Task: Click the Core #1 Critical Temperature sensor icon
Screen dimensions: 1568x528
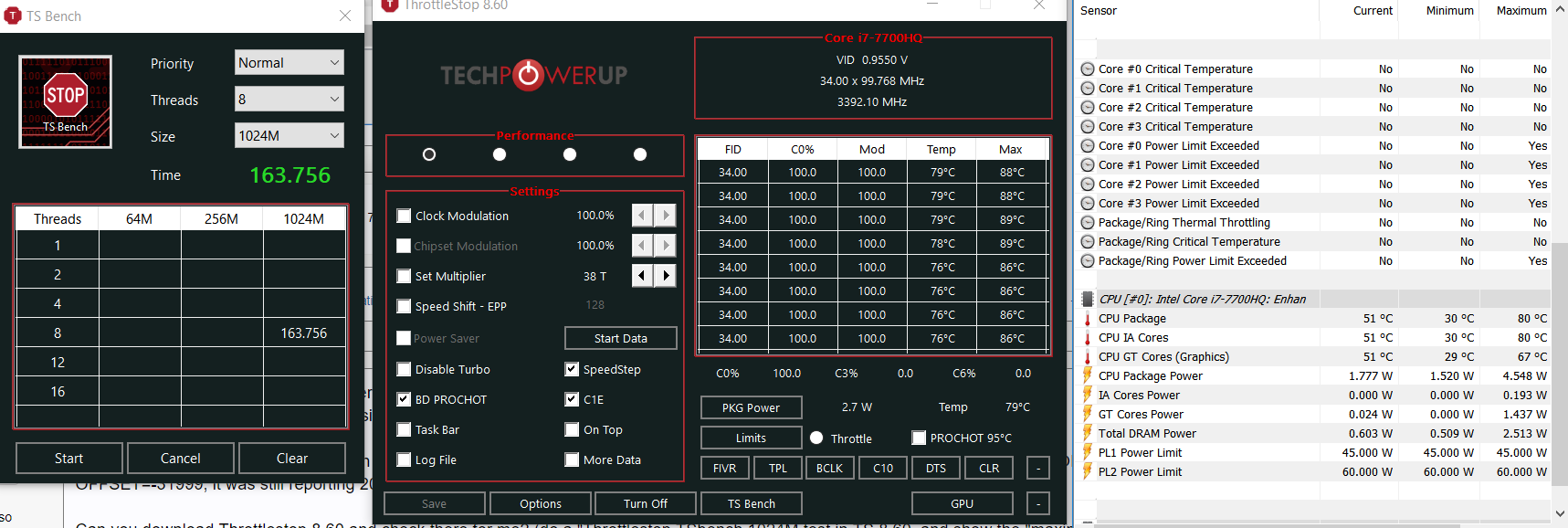Action: 1087,89
